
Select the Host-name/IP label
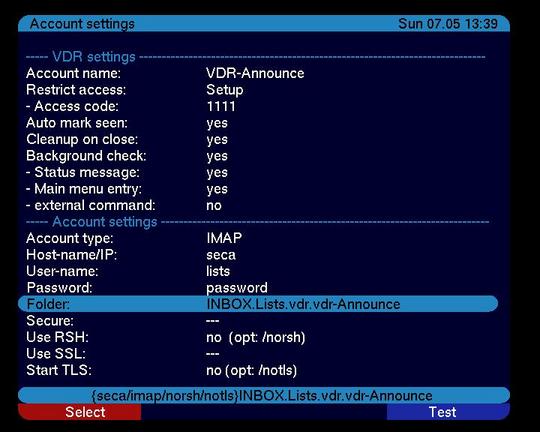(72, 255)
